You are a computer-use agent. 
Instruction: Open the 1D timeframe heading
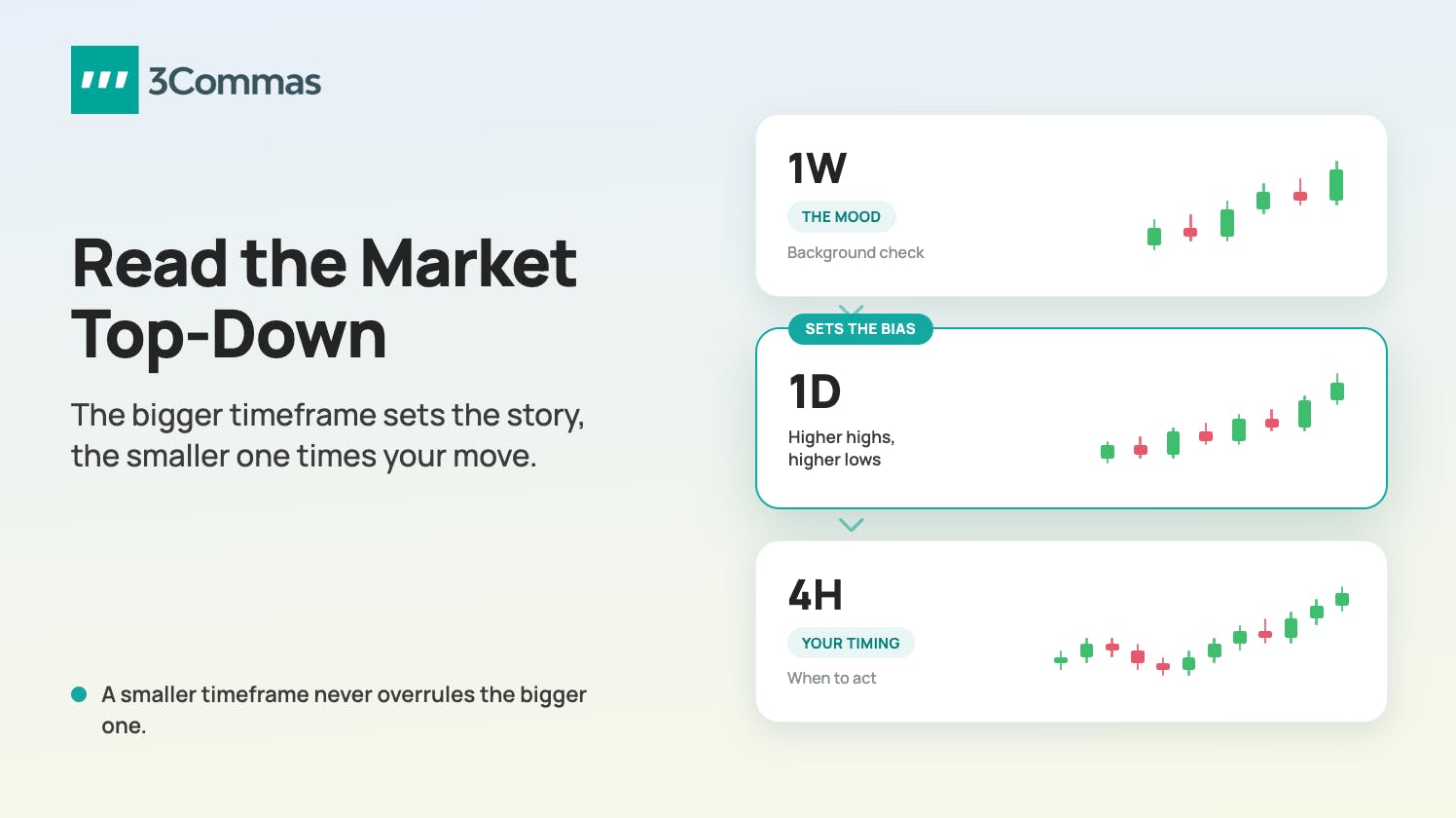point(815,392)
